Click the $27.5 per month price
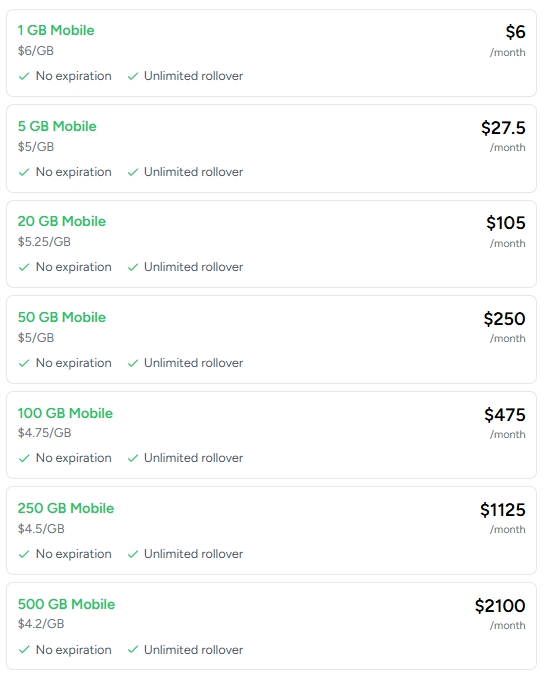Viewport: 547px width, 676px height. pyautogui.click(x=503, y=128)
